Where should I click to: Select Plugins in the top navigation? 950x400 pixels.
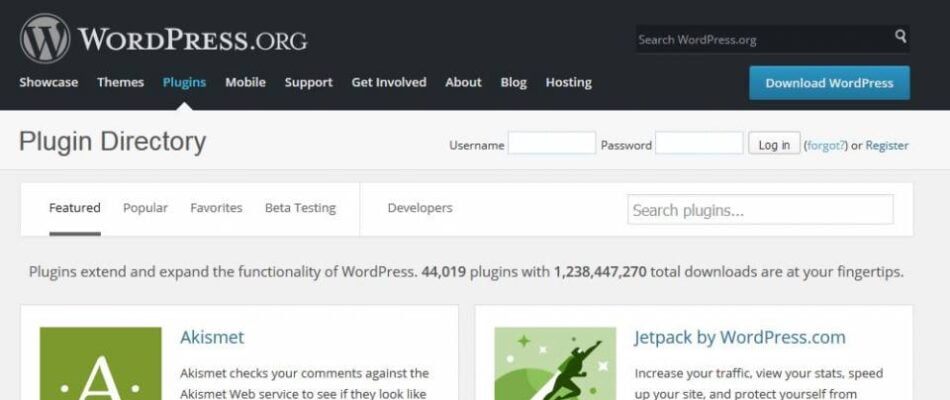click(184, 82)
